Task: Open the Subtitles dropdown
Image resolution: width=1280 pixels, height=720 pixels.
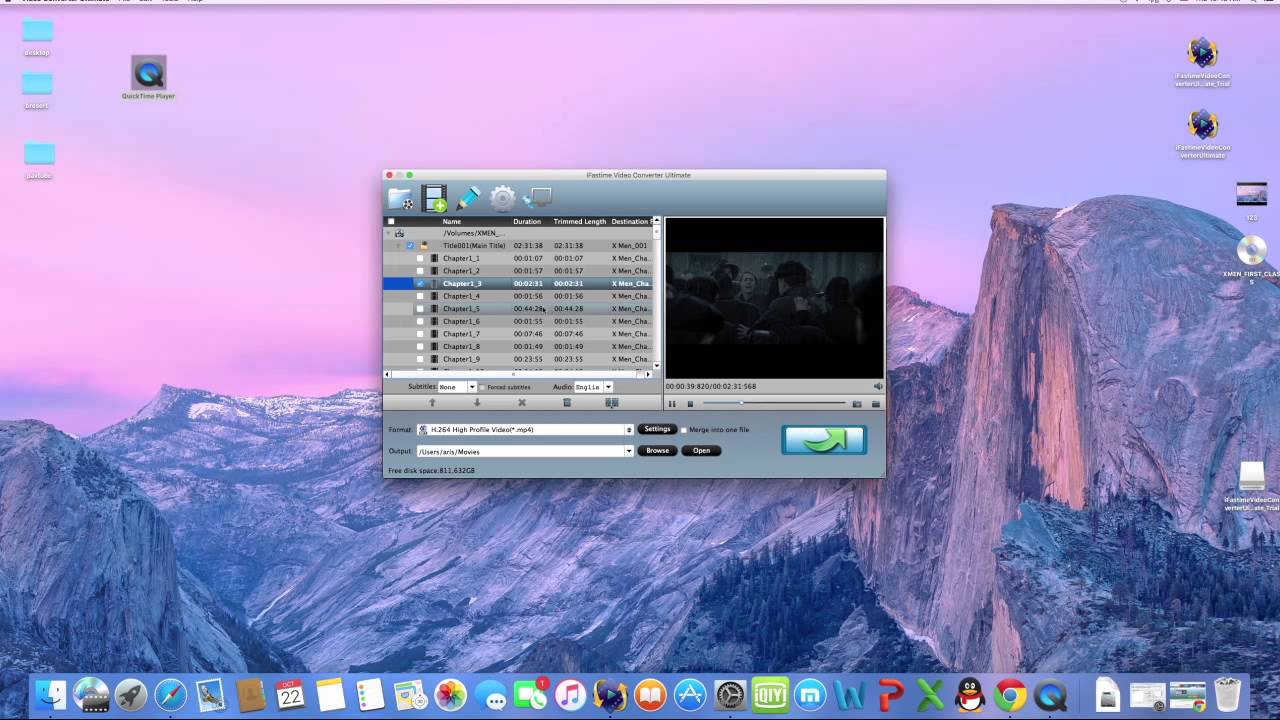Action: click(x=457, y=387)
